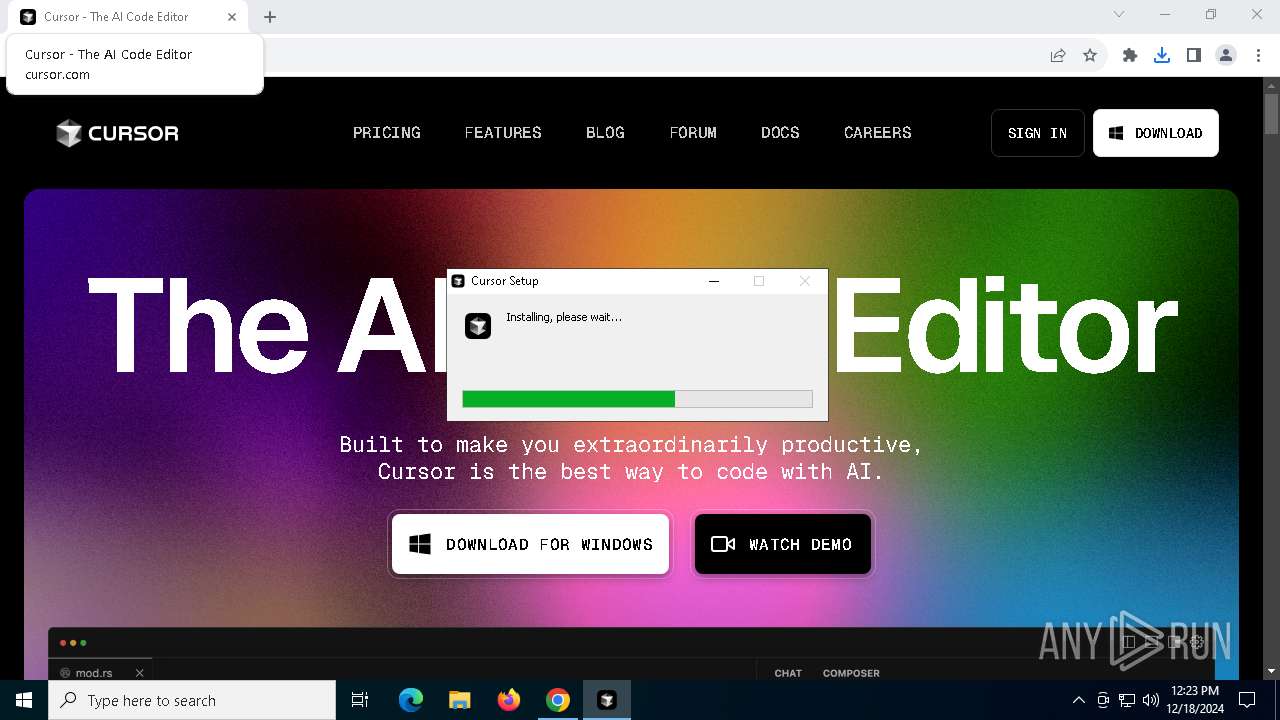Select the COMPOSER tab in demo preview

coord(851,673)
